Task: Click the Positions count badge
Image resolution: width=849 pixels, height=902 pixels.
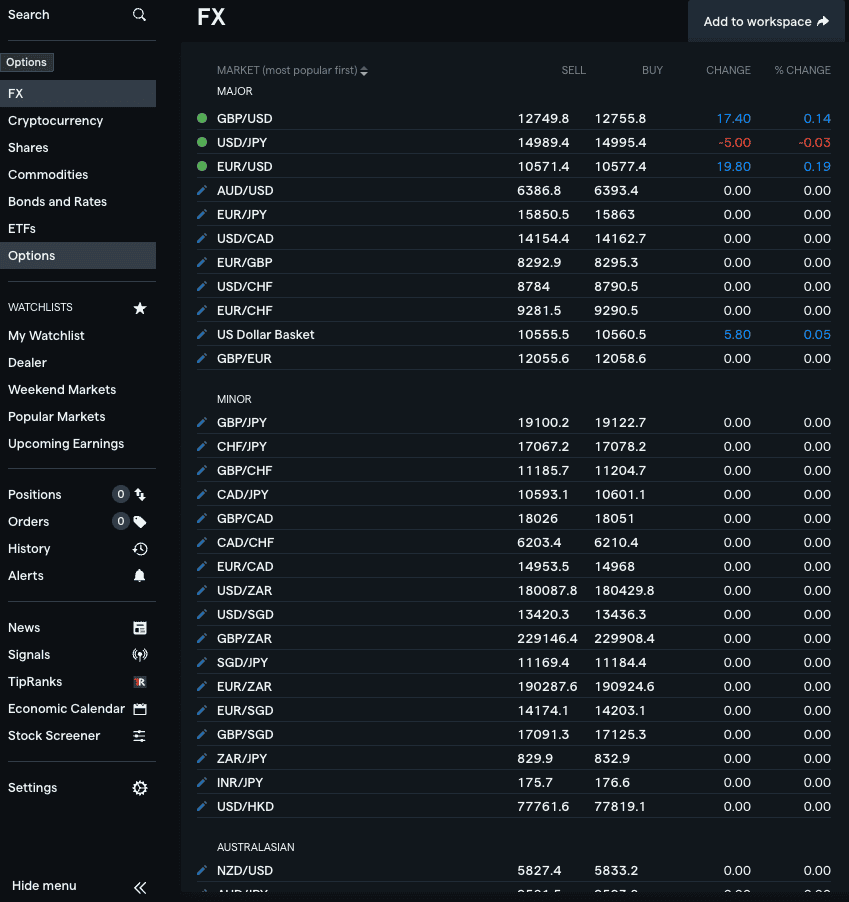Action: click(x=120, y=494)
